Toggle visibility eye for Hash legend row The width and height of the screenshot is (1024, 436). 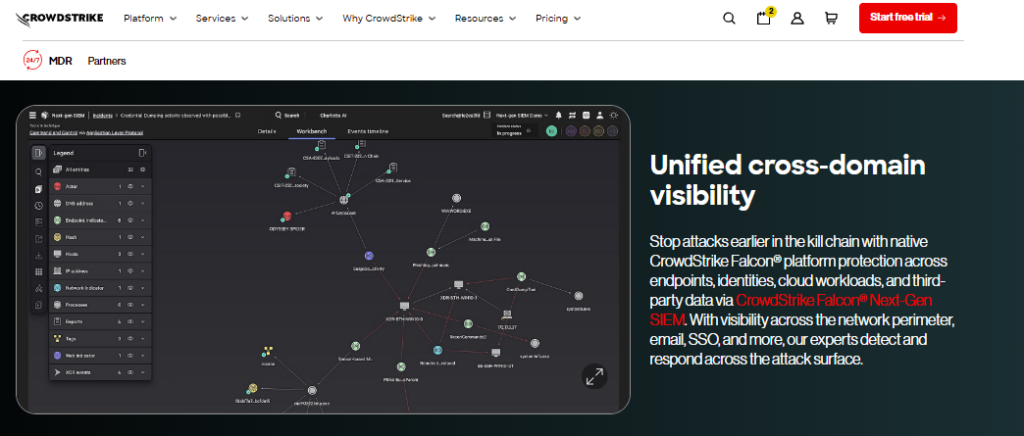(130, 238)
